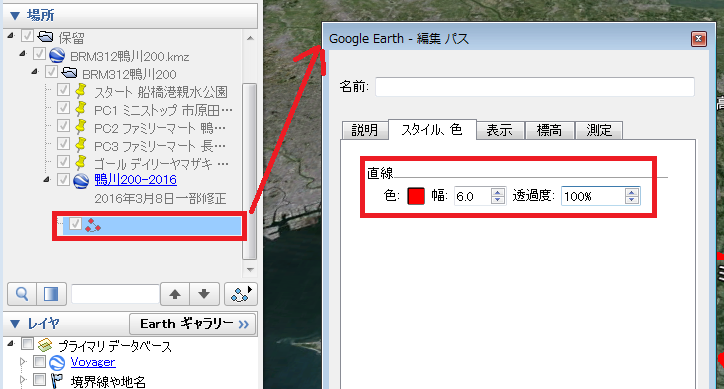724x389 pixels.
Task: Collapse the 保留 folder tree node
Action: tap(11, 36)
